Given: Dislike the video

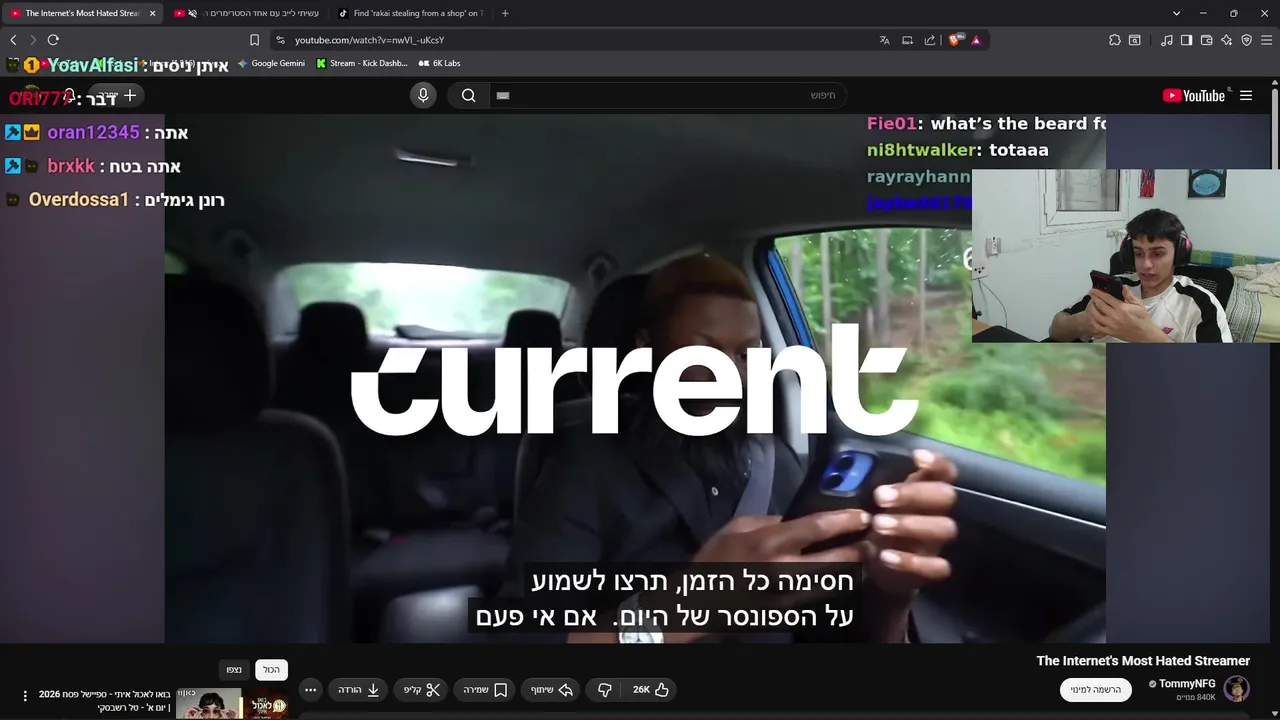Looking at the screenshot, I should [x=604, y=690].
